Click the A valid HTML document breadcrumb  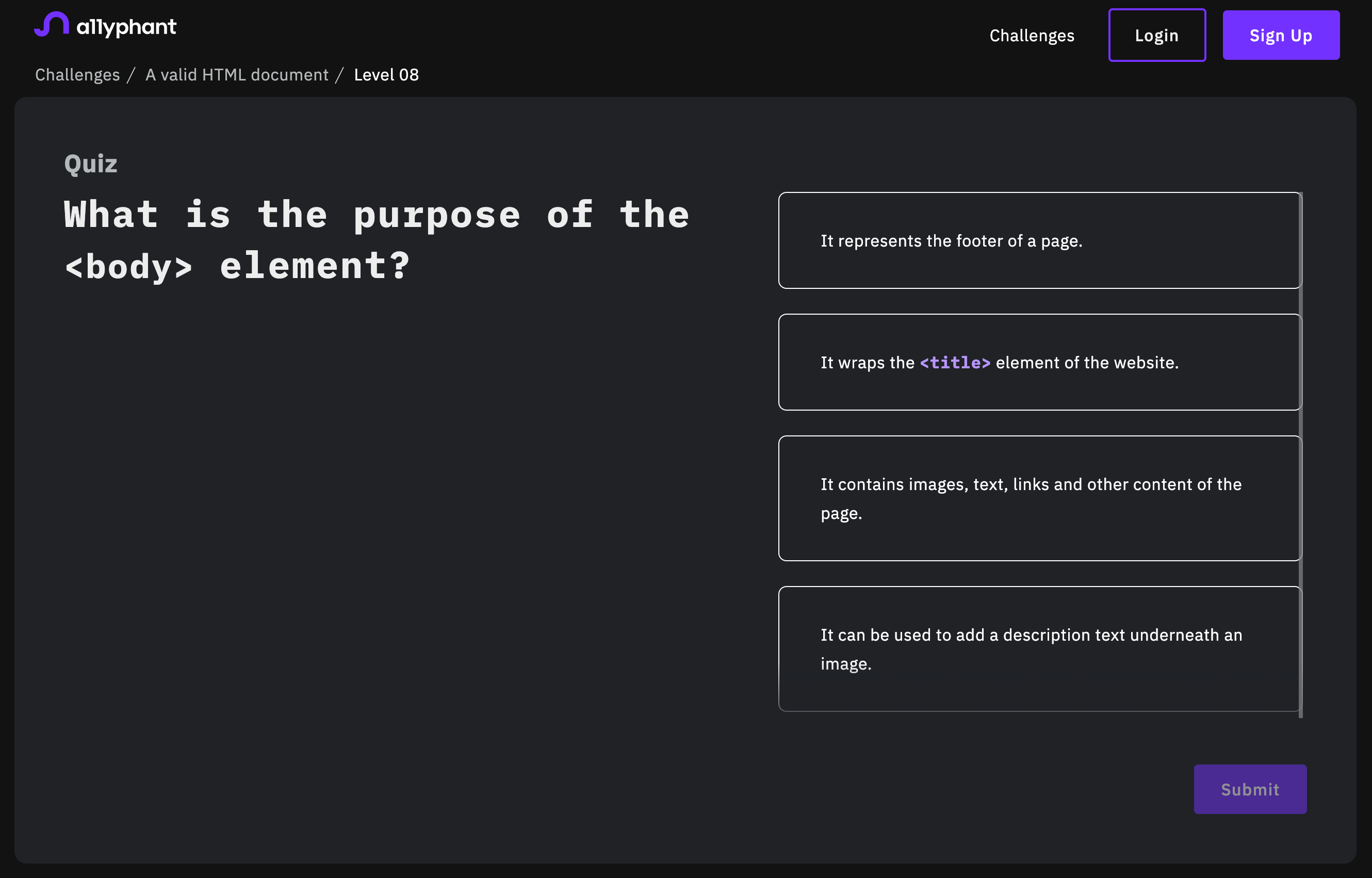click(237, 74)
